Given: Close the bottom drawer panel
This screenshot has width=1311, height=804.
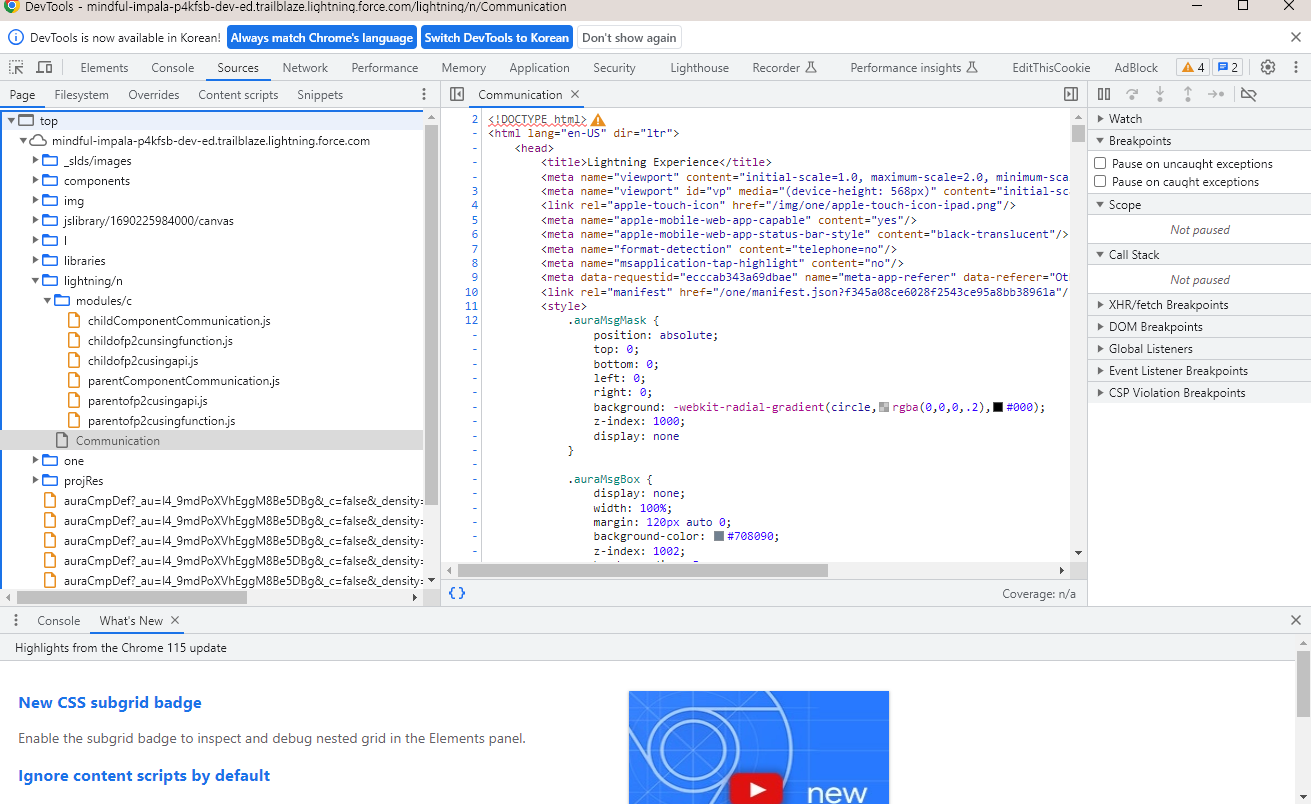Looking at the screenshot, I should point(1296,620).
